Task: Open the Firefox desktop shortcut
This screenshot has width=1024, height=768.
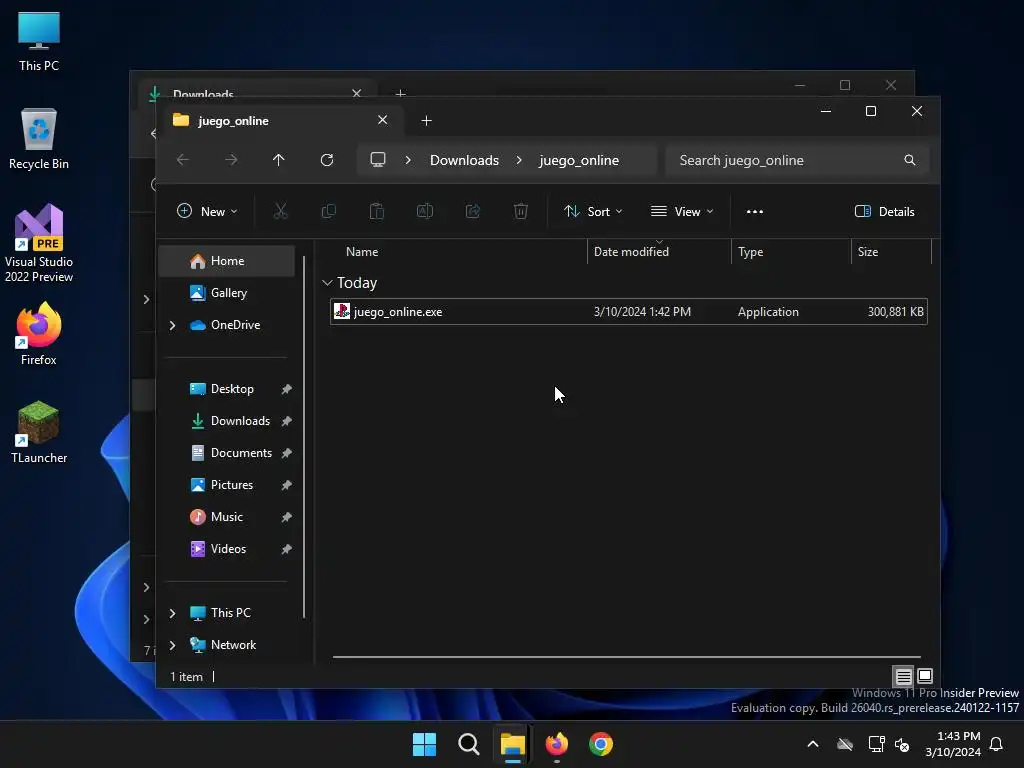Action: click(39, 334)
